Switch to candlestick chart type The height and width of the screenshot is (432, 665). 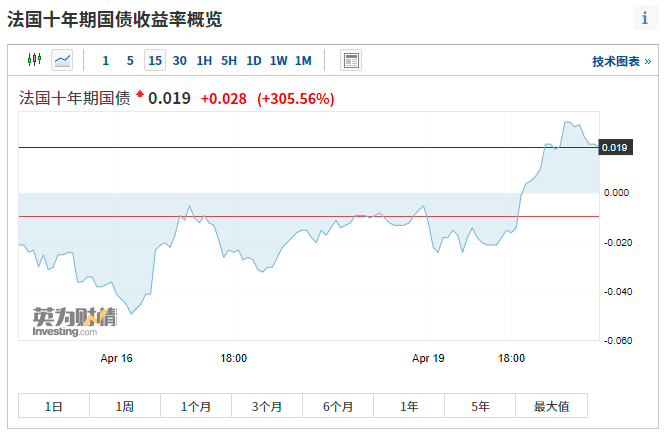click(35, 60)
